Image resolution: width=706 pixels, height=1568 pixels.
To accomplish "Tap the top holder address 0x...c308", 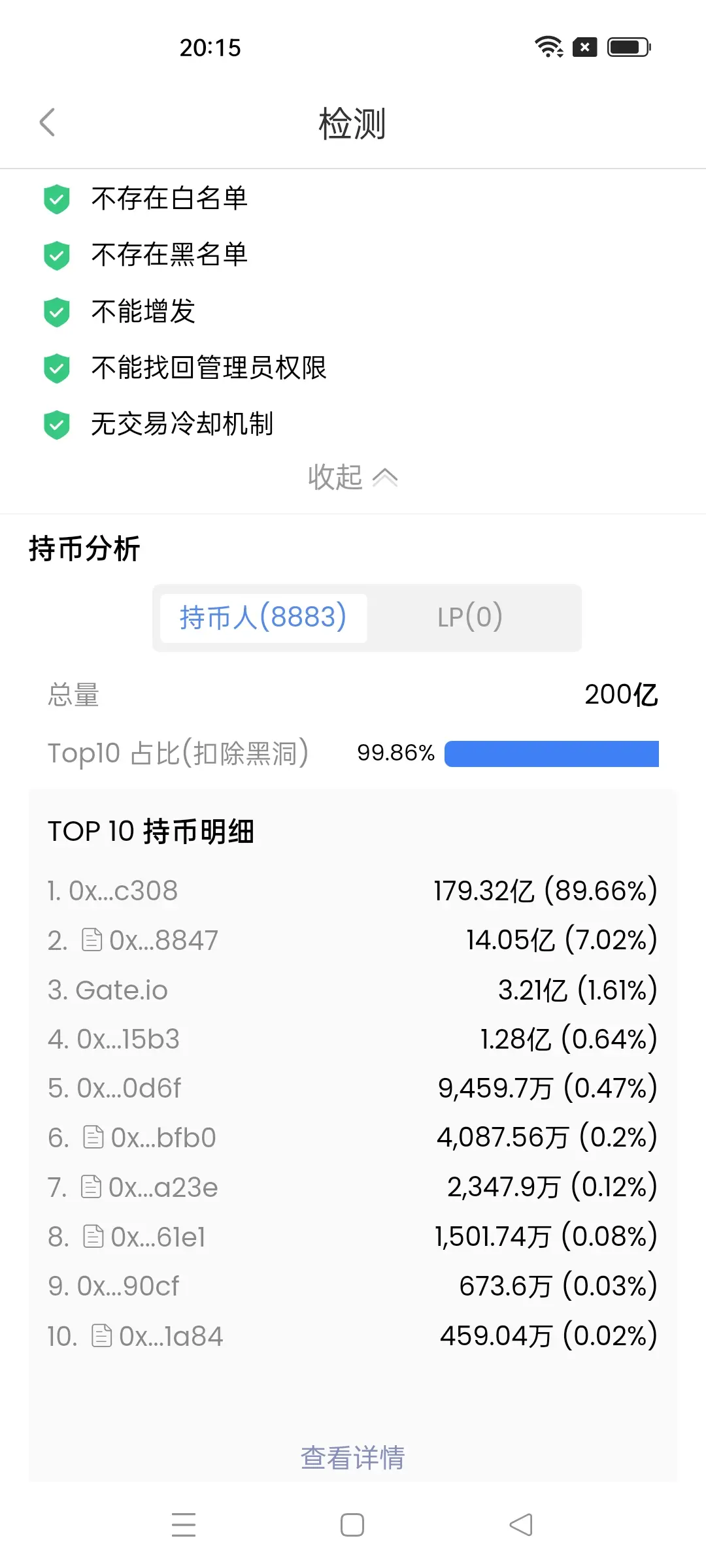I will tap(124, 890).
